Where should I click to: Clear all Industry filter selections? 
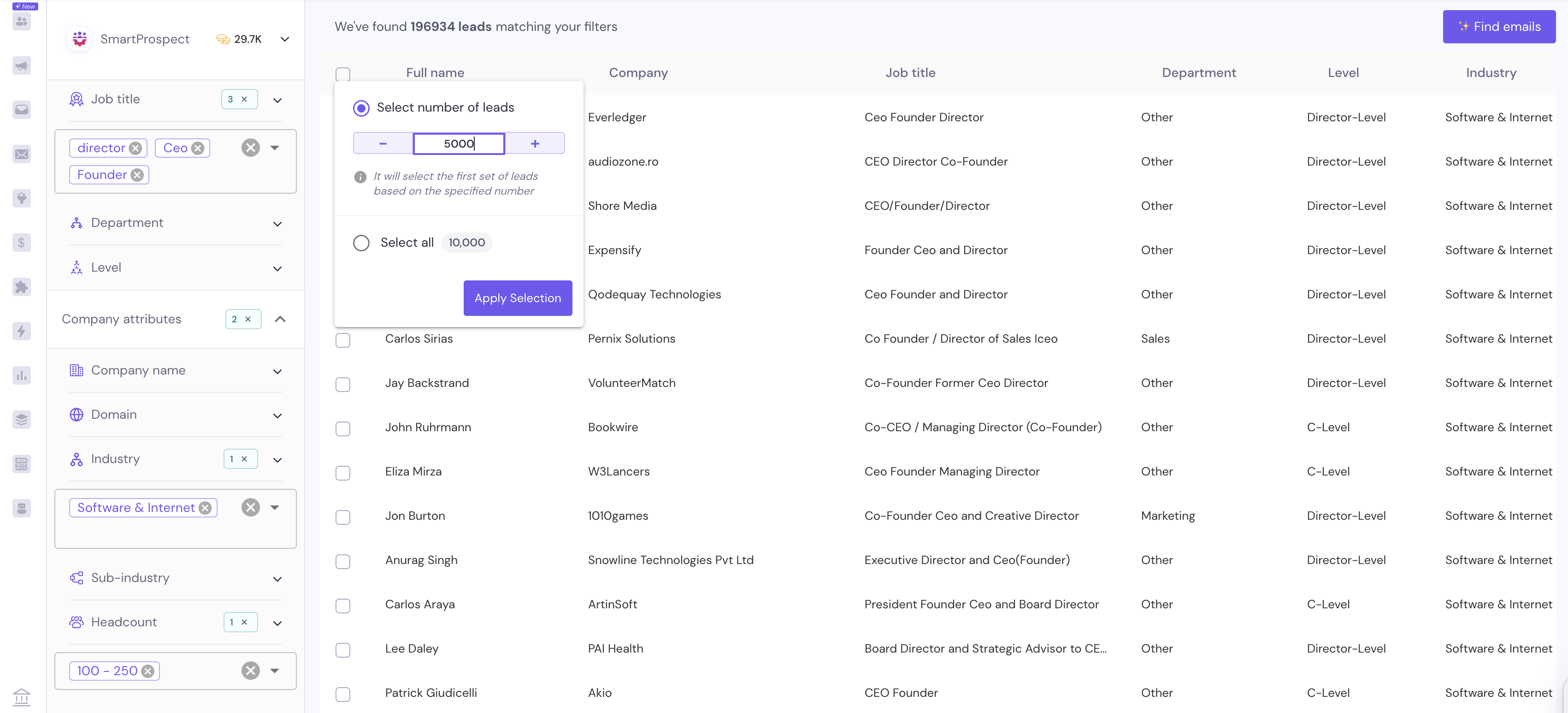(x=250, y=507)
